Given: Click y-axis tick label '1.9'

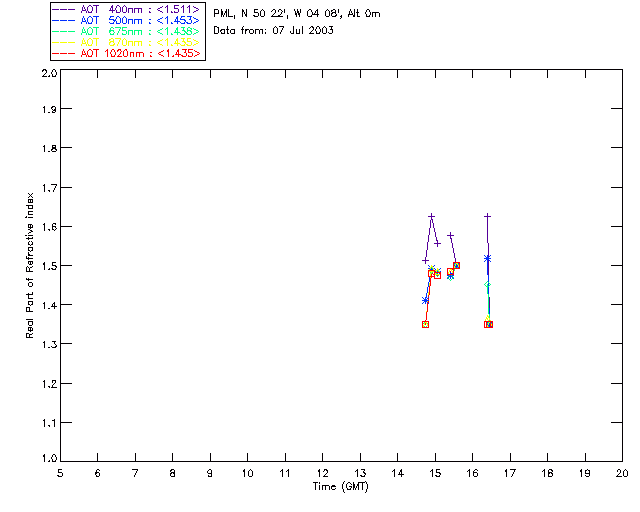Looking at the screenshot, I should (49, 109).
